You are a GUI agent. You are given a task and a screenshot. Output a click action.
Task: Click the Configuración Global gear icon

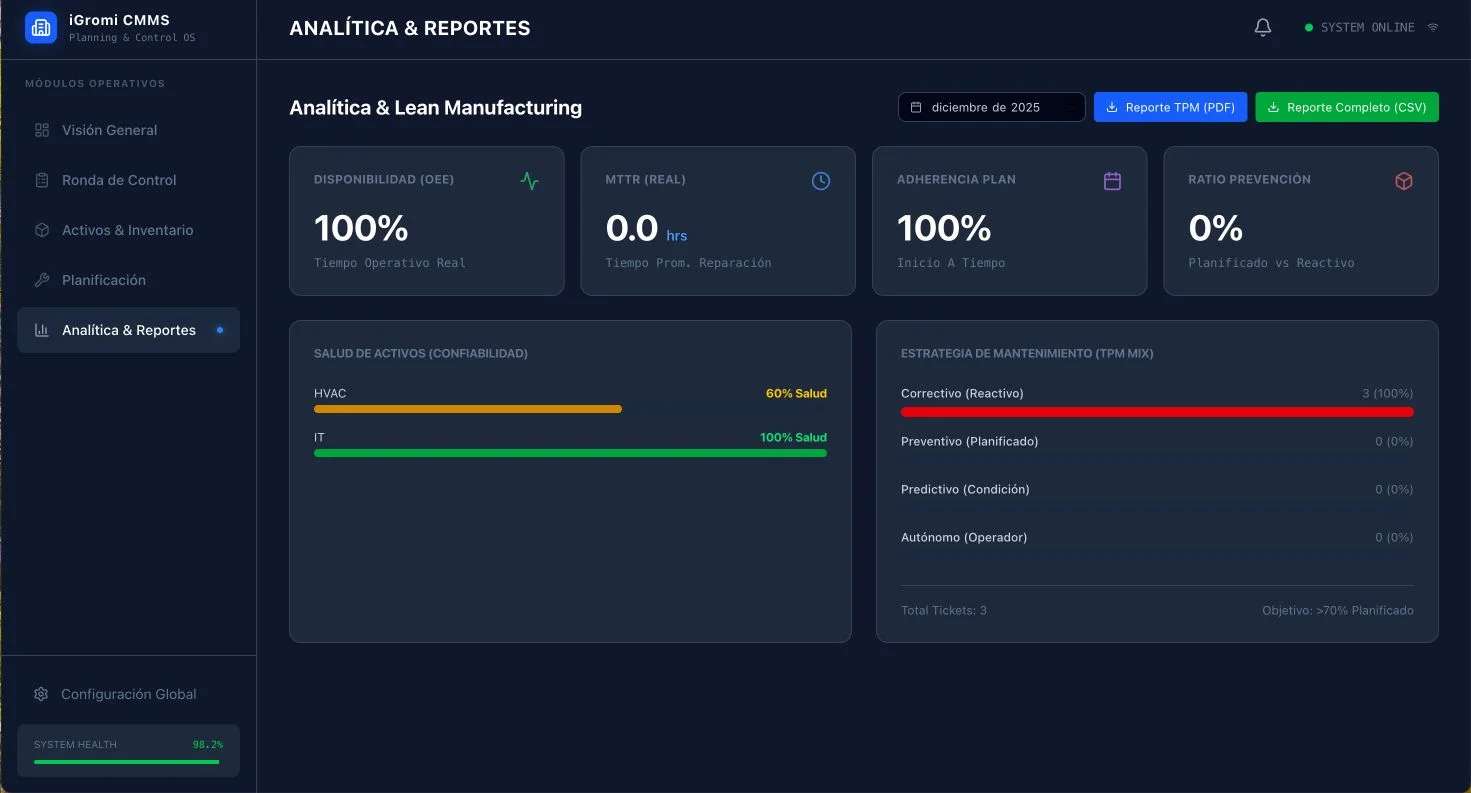(40, 693)
